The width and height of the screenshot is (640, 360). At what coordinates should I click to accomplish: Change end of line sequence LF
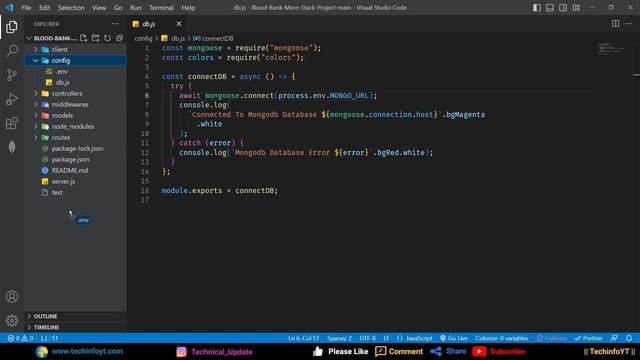tap(386, 338)
